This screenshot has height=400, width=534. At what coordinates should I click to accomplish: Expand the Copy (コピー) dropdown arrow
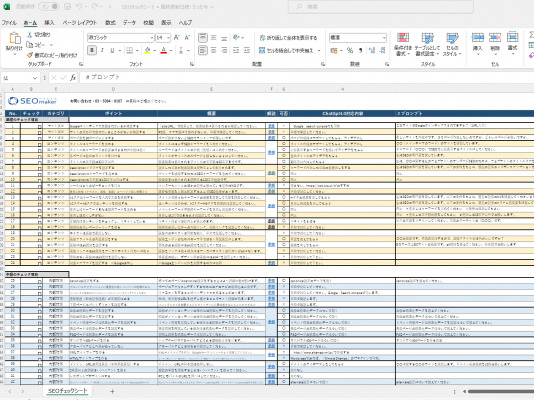(51, 45)
